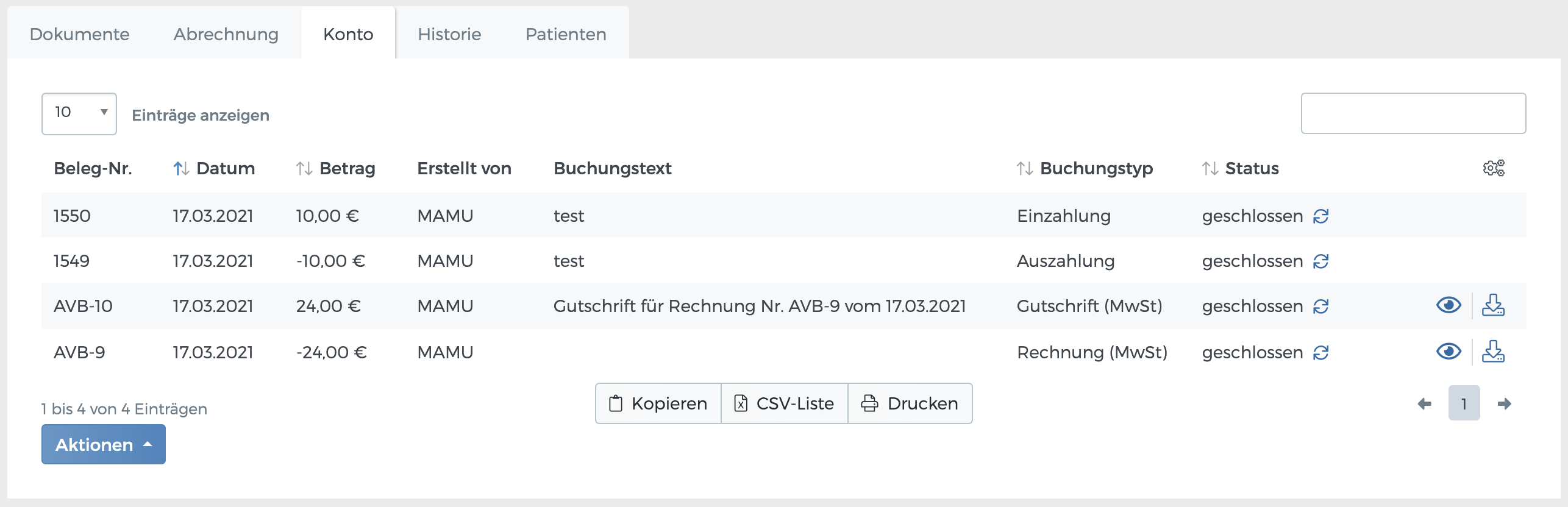The image size is (1568, 507).
Task: Switch to Abrechnung tab
Action: pos(226,34)
